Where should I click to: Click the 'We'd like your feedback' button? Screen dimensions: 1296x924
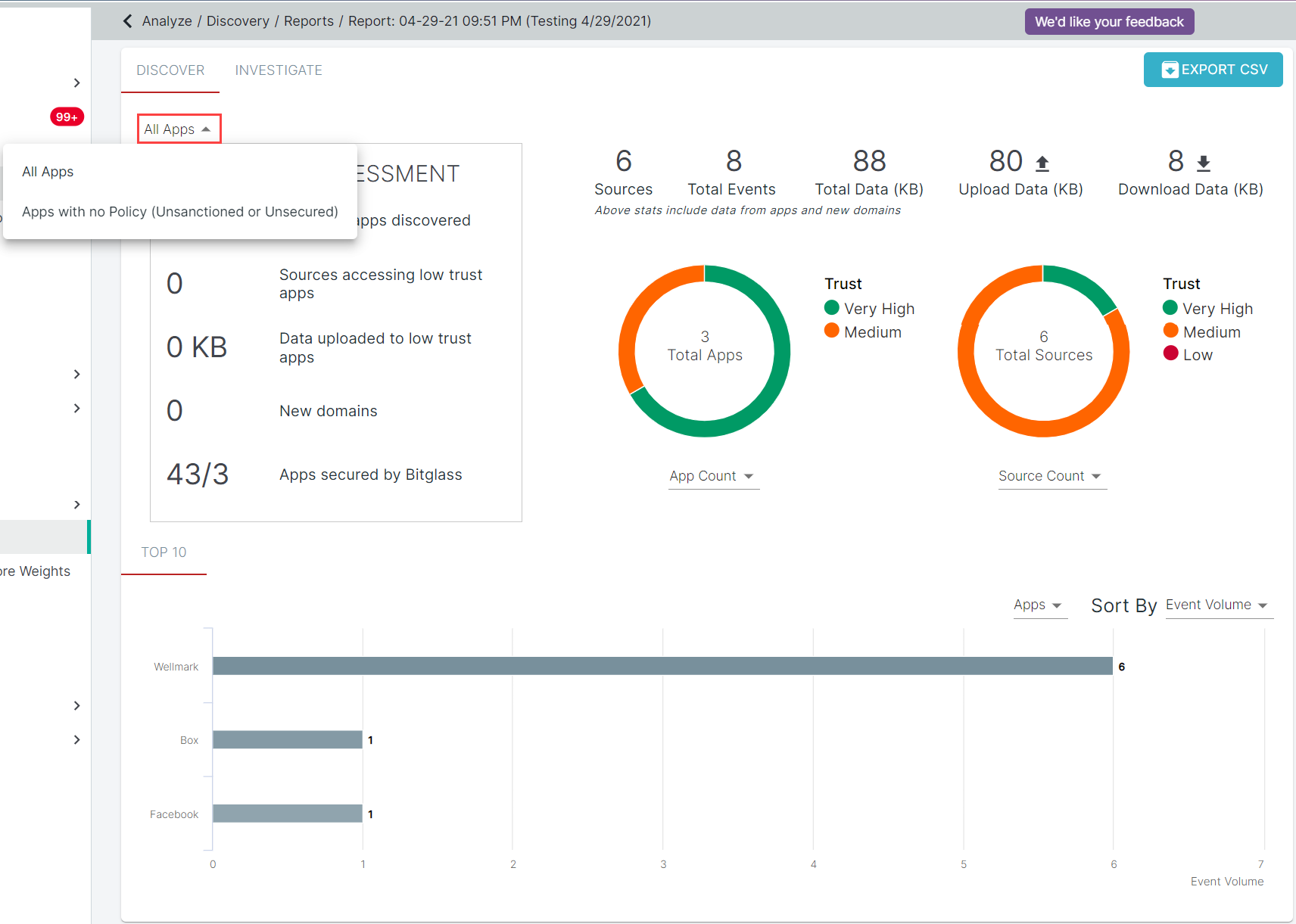tap(1109, 21)
